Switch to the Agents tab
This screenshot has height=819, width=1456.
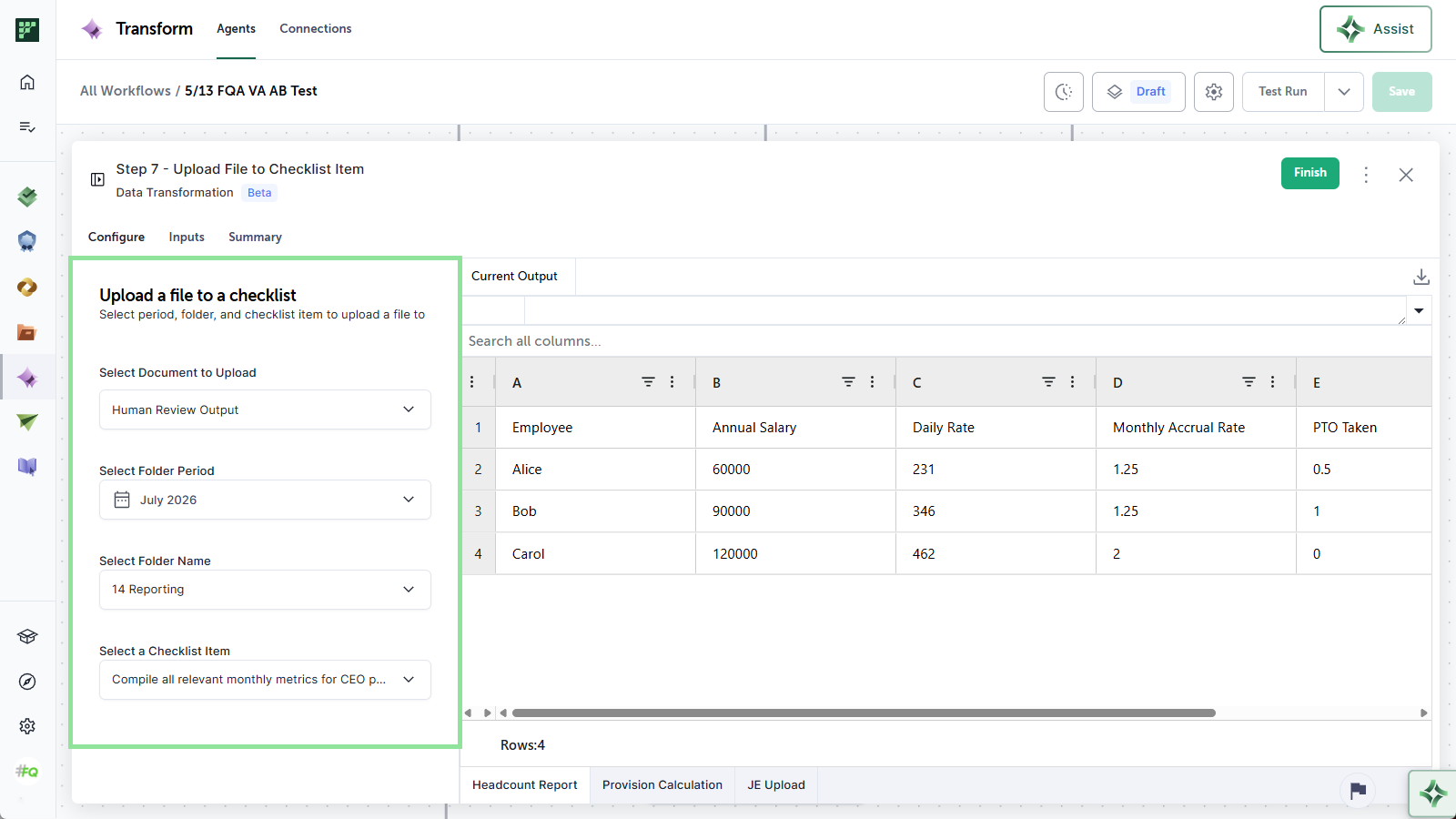click(236, 29)
